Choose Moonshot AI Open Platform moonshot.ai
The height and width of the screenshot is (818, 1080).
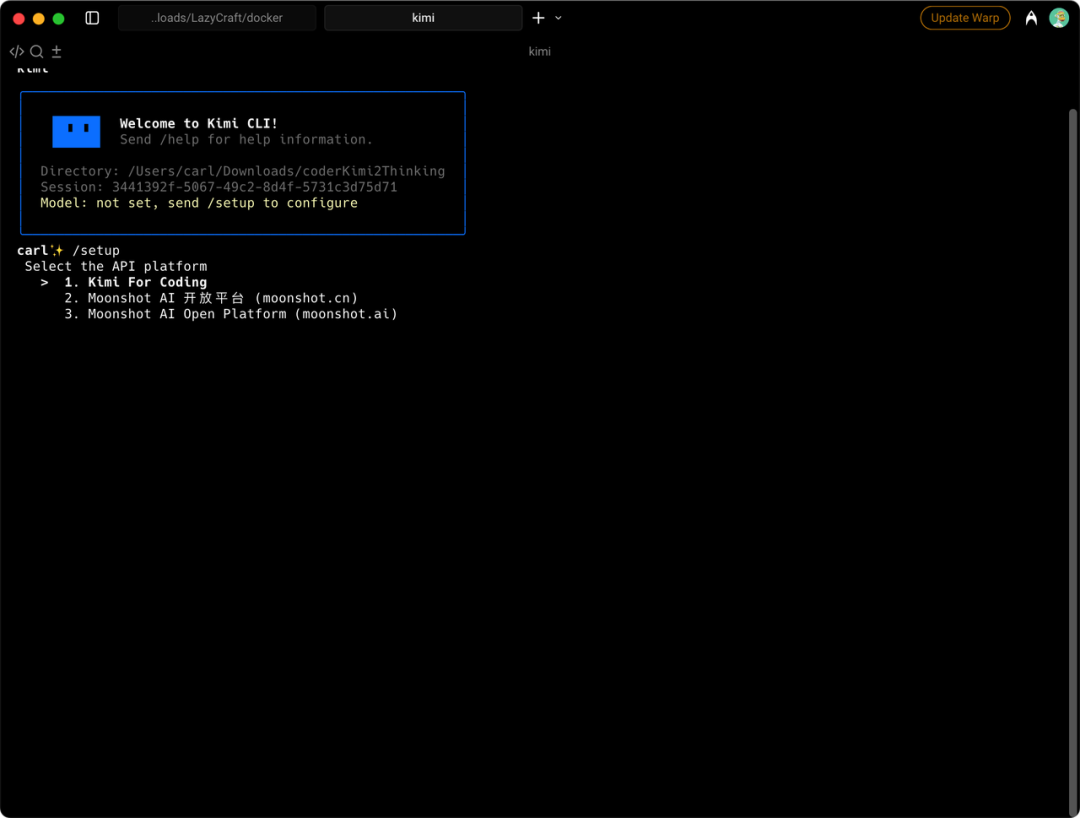(x=242, y=314)
